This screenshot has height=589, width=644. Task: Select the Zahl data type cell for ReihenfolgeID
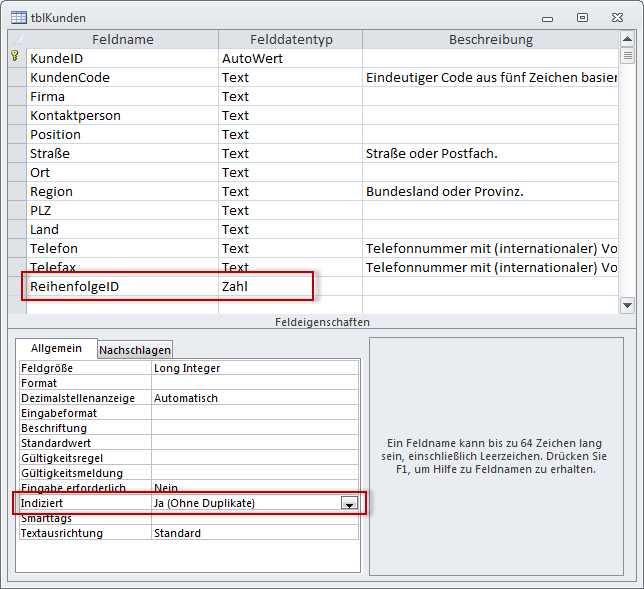click(x=289, y=287)
